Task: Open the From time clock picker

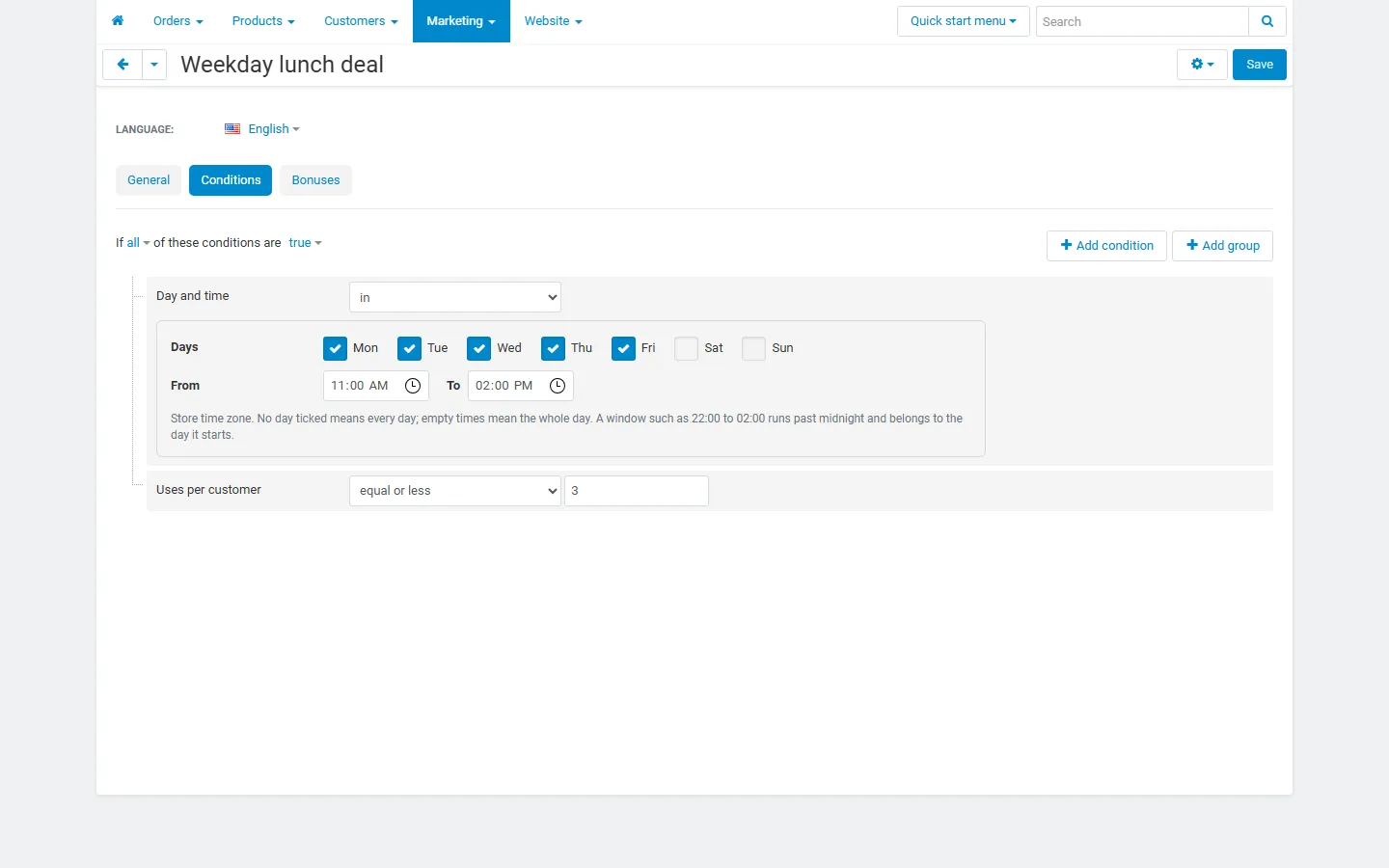Action: click(413, 386)
